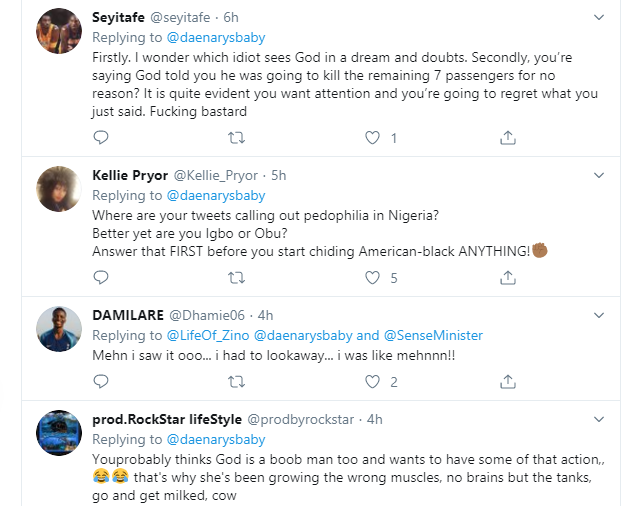
Task: Reply to DAMILARE's tweet
Action: click(x=100, y=381)
